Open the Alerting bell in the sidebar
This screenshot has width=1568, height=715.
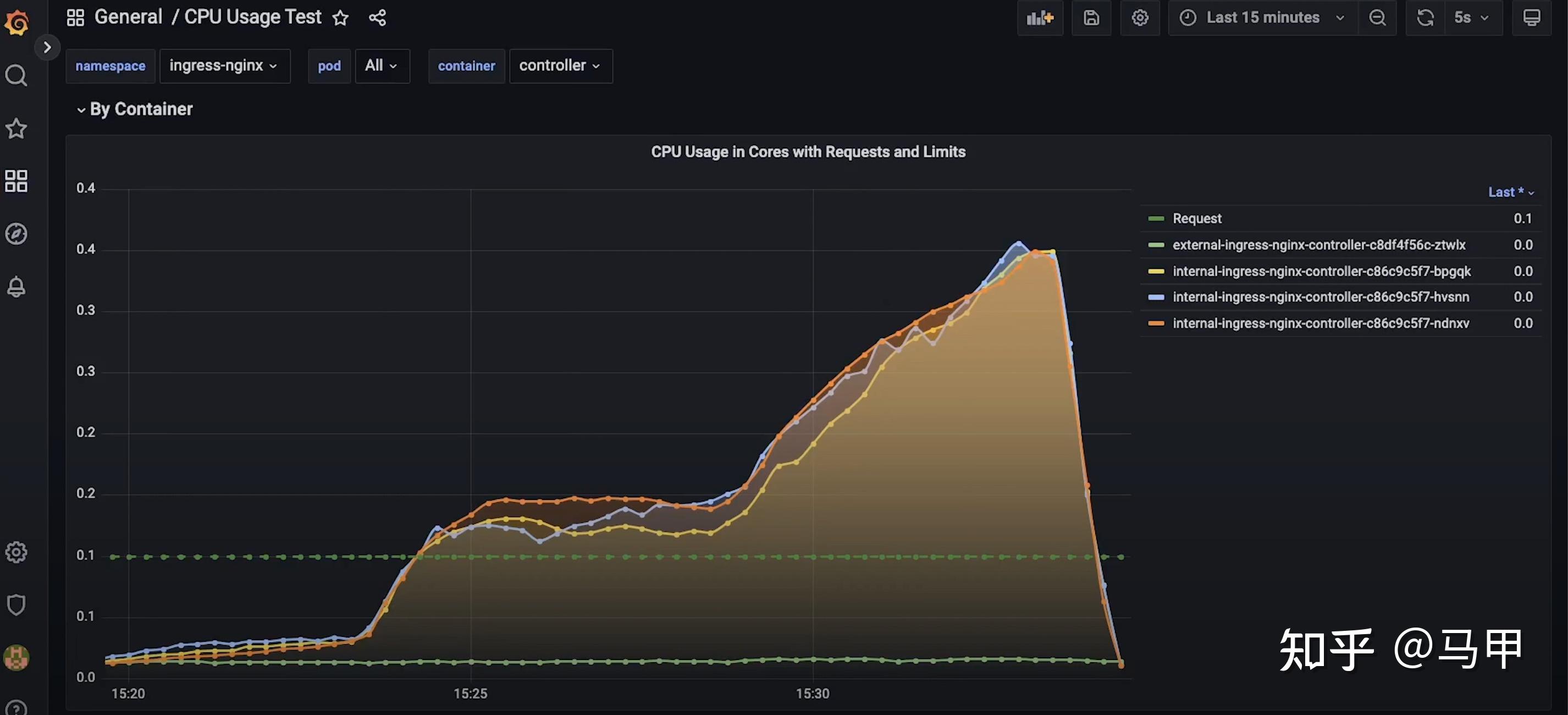(16, 287)
